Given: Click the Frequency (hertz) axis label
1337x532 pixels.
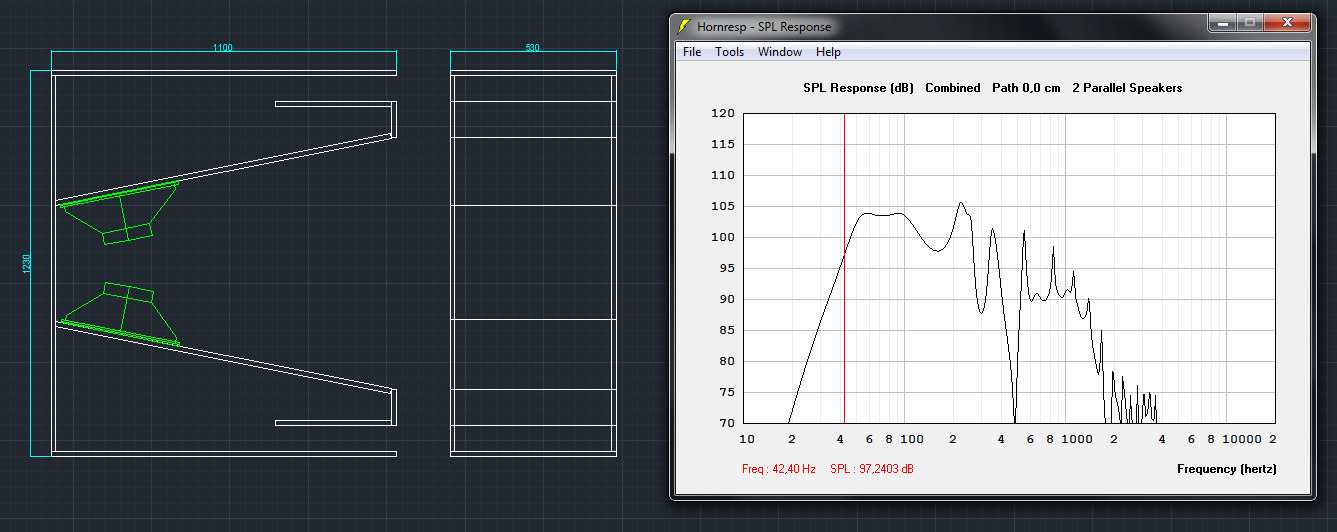Looking at the screenshot, I should coord(1226,469).
